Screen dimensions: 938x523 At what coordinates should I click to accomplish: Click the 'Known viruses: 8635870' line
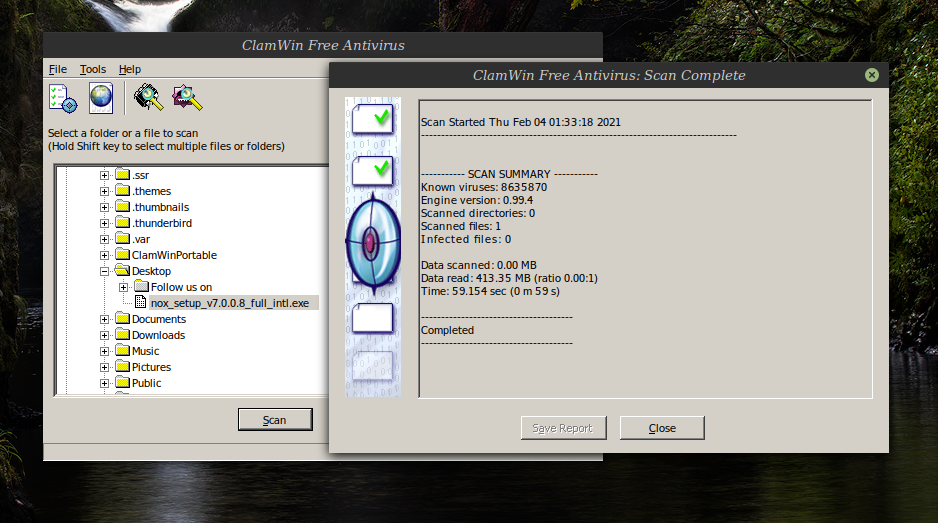[x=484, y=187]
